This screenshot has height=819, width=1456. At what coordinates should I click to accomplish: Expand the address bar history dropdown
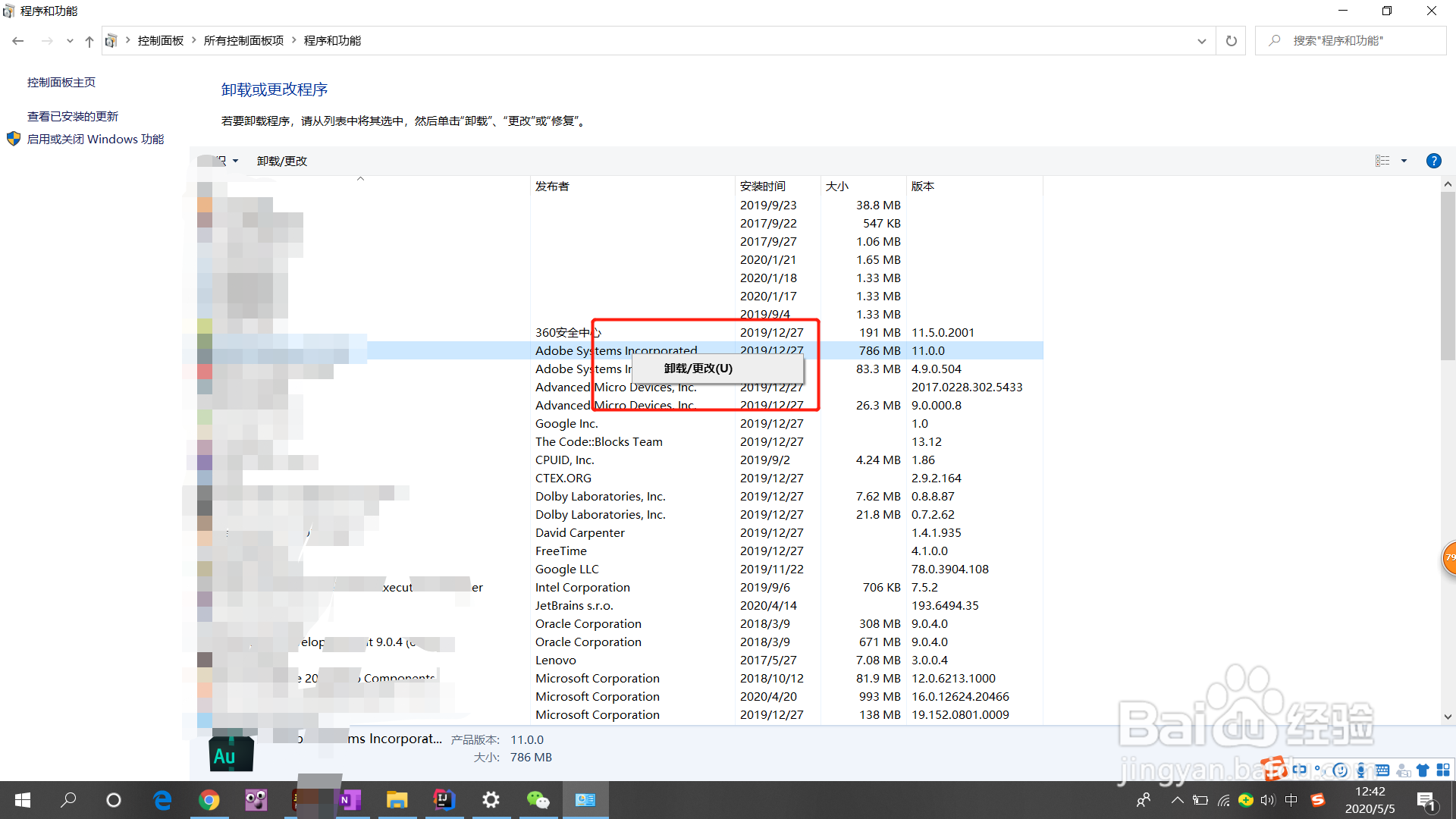pyautogui.click(x=1201, y=41)
